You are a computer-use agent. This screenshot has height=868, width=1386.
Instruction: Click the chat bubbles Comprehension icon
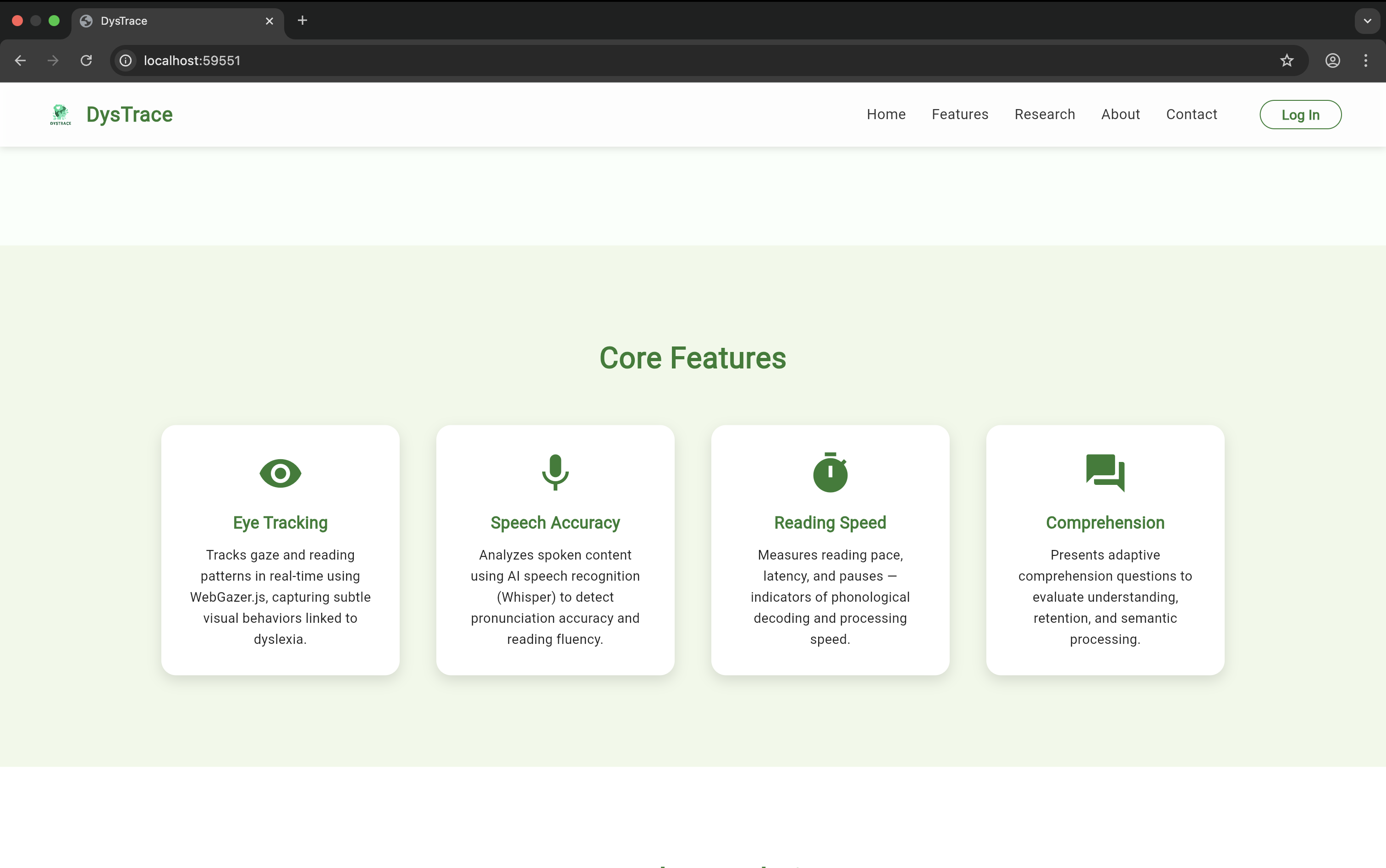coord(1105,472)
